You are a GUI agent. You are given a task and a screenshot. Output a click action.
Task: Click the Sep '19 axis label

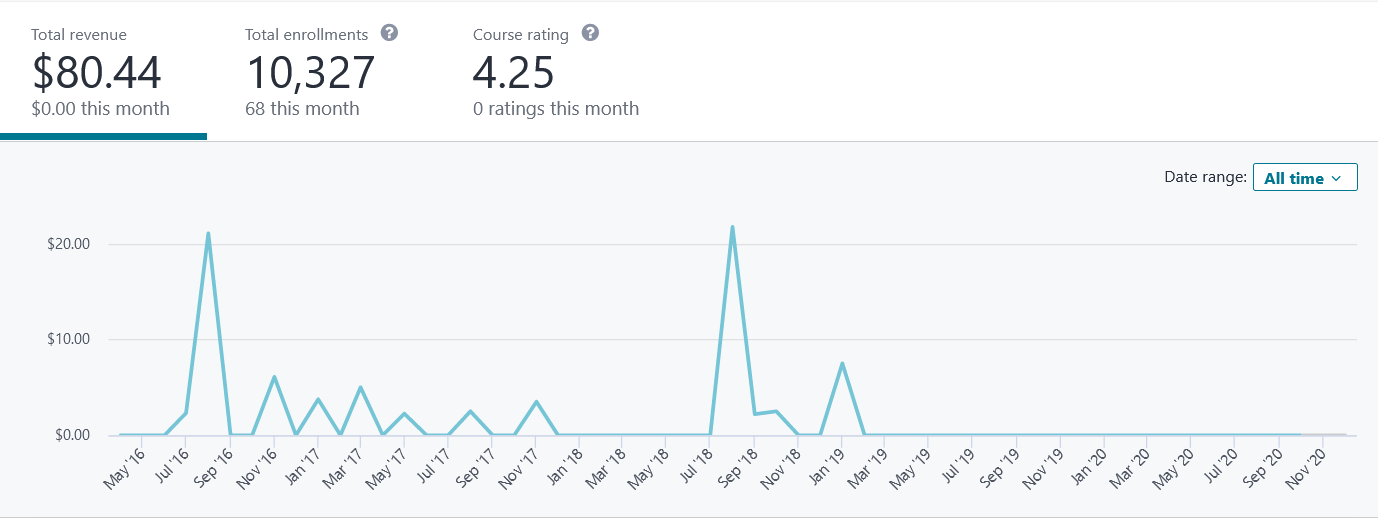[998, 468]
